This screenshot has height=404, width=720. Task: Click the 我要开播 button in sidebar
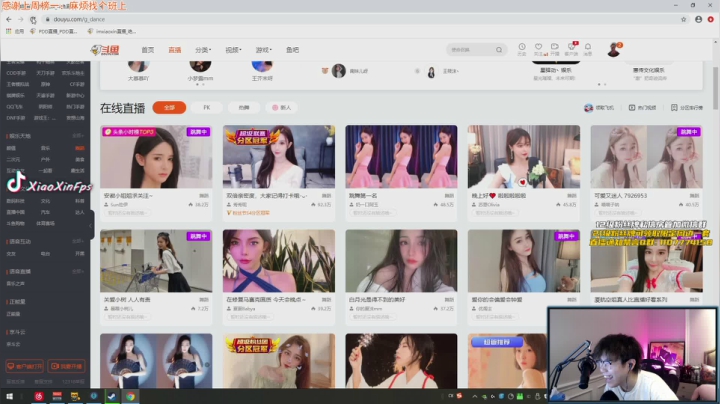click(x=67, y=366)
